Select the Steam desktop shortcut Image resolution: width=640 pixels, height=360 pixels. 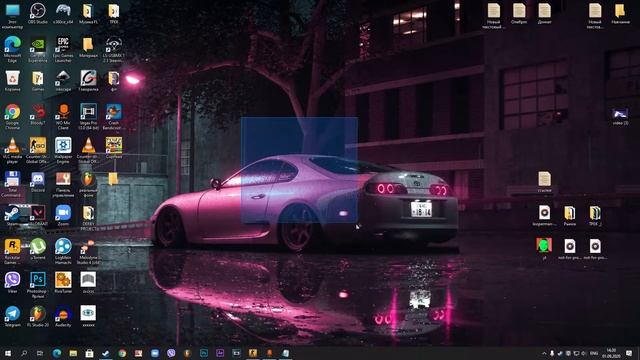(x=12, y=213)
